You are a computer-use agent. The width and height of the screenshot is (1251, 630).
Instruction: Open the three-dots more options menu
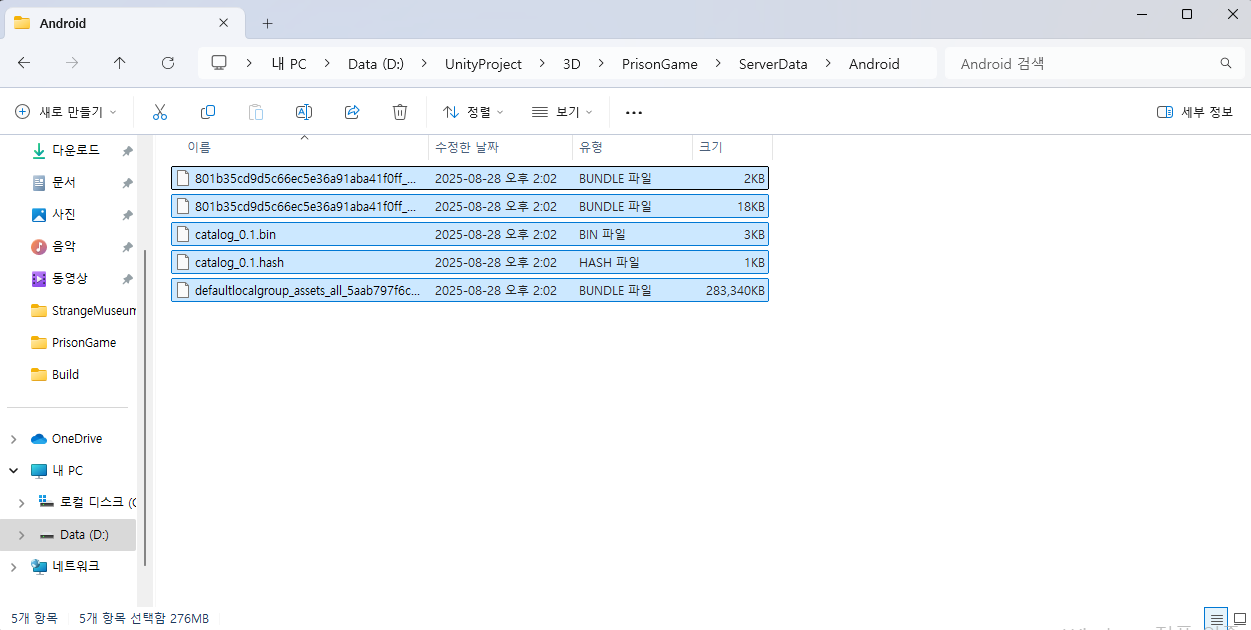coord(633,112)
